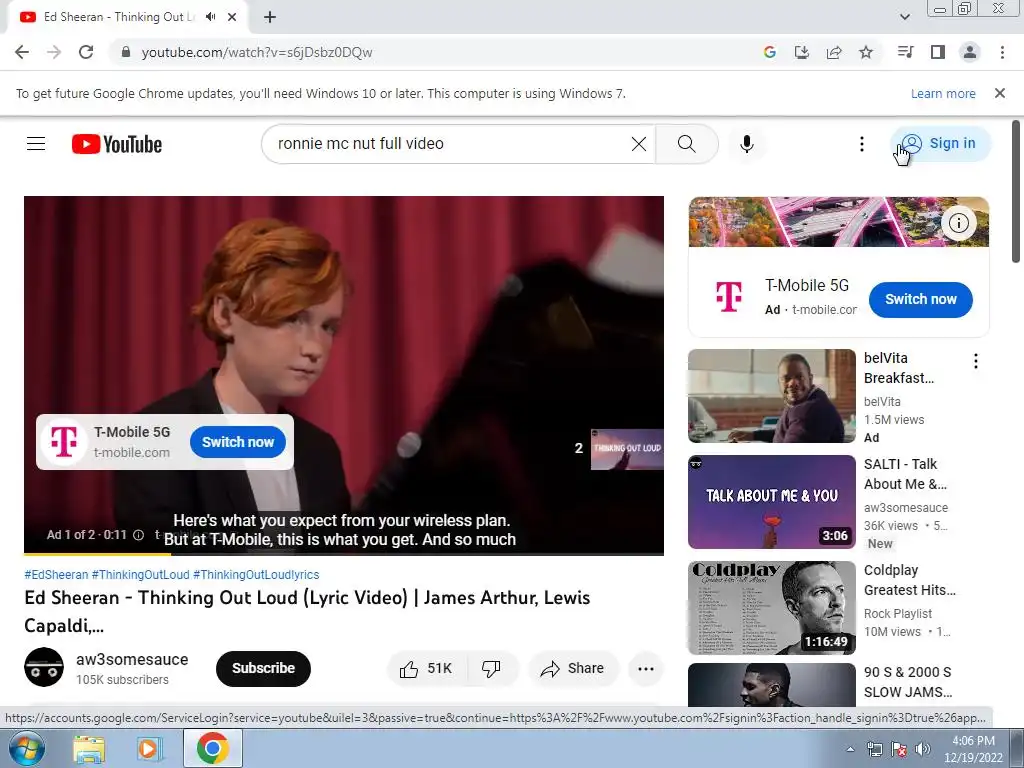Dismiss the Chrome update infobar

(x=999, y=93)
